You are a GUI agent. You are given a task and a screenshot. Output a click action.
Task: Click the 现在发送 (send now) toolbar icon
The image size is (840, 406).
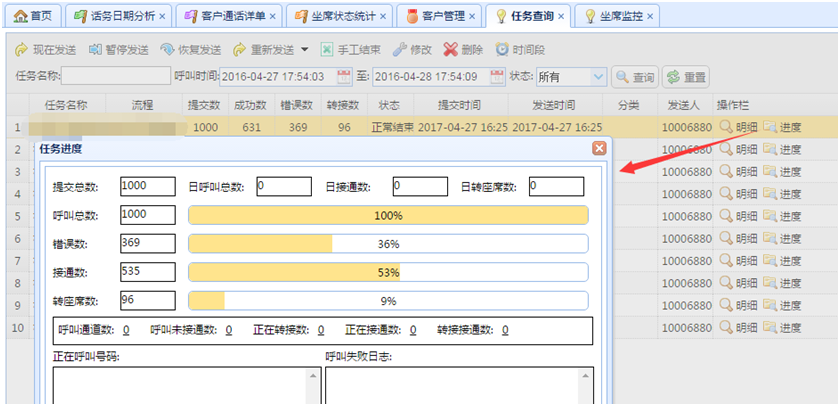pyautogui.click(x=22, y=49)
